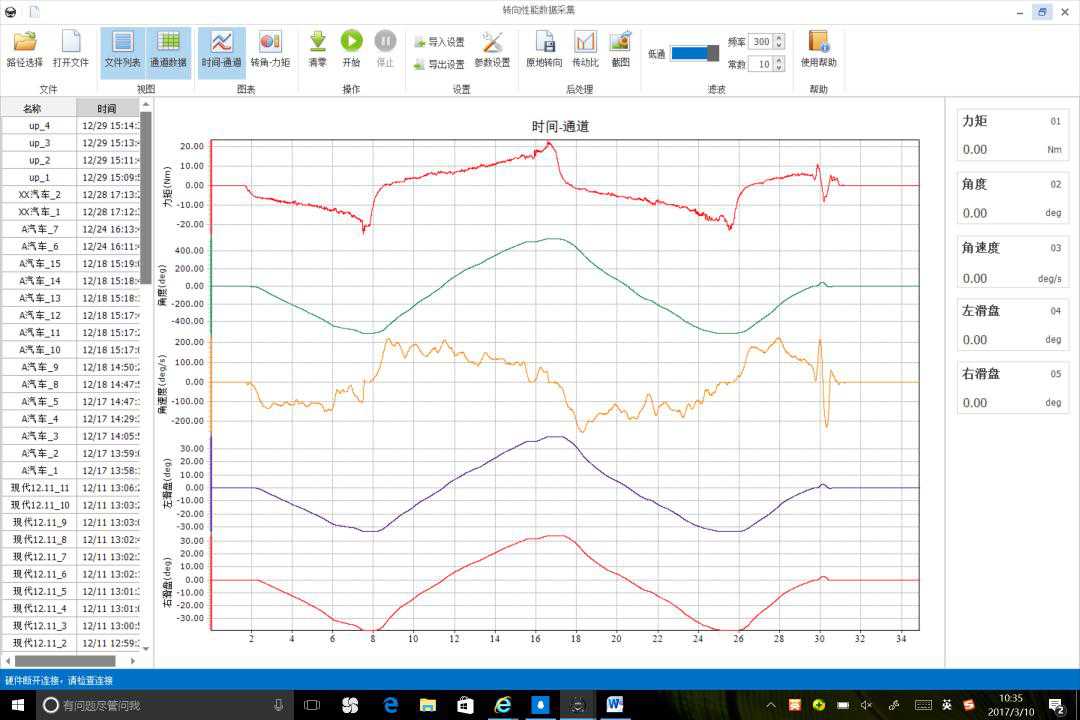Select the XX汽车_2 file entry

tap(40, 195)
